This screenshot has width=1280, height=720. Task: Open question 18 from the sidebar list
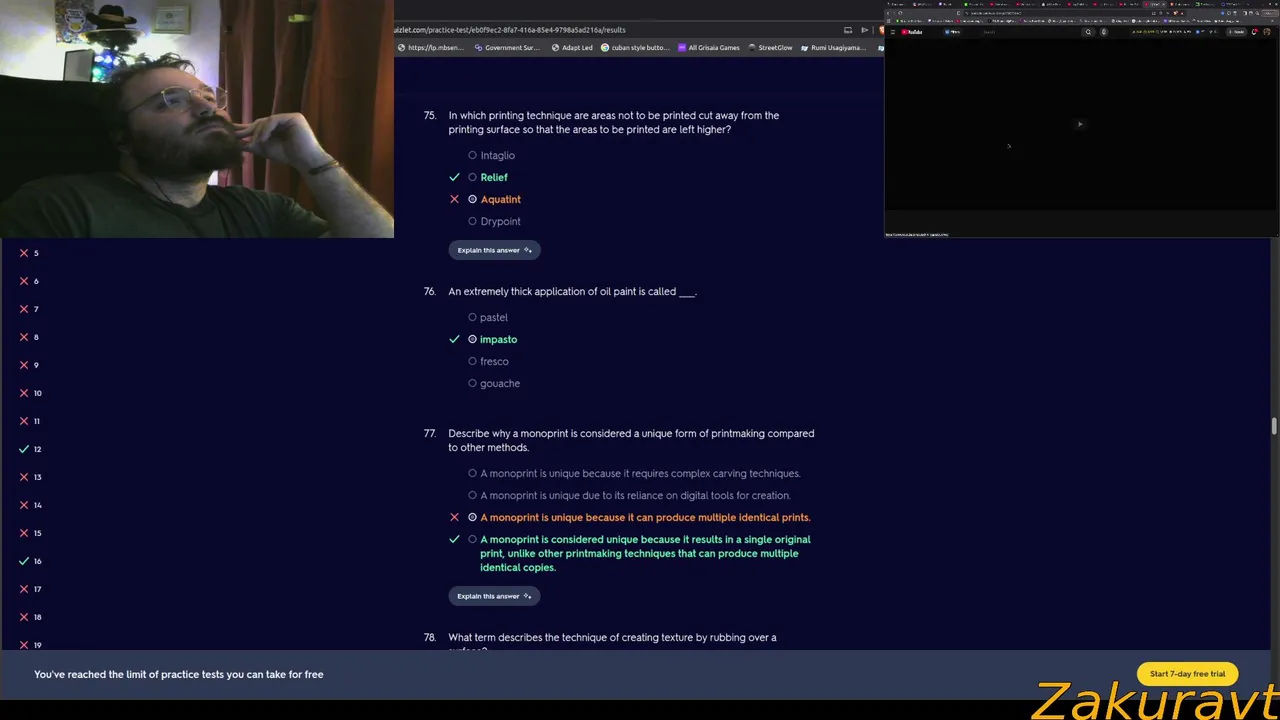[31, 617]
